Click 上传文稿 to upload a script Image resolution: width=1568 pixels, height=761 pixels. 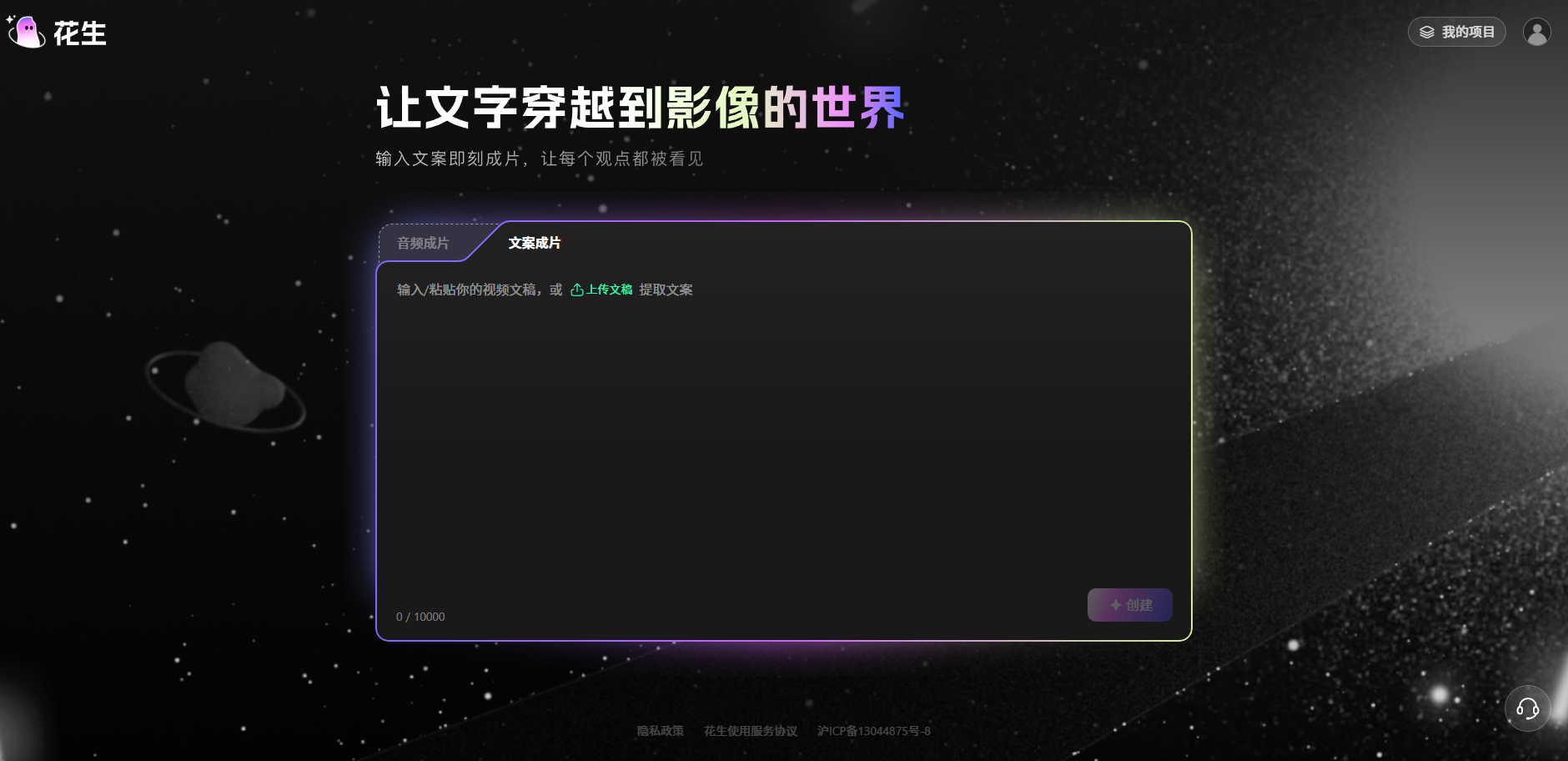[609, 290]
